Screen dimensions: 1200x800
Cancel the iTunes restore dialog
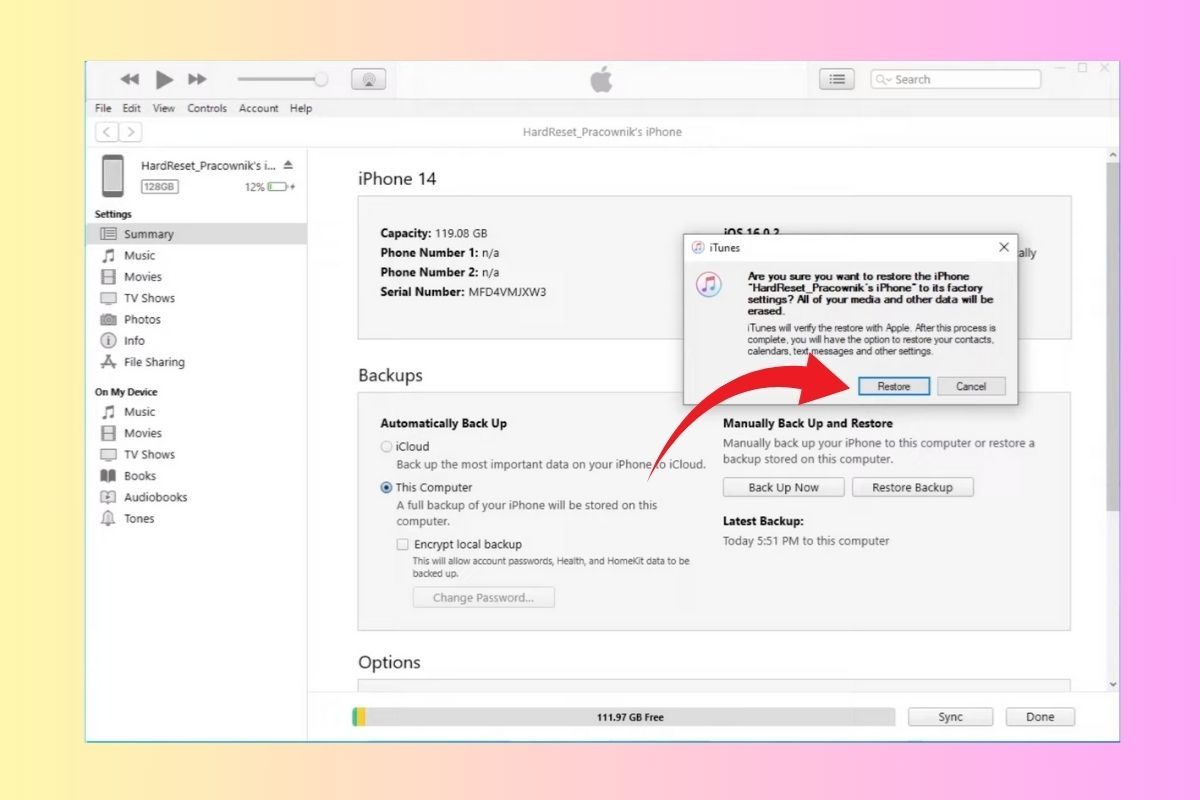[x=971, y=386]
